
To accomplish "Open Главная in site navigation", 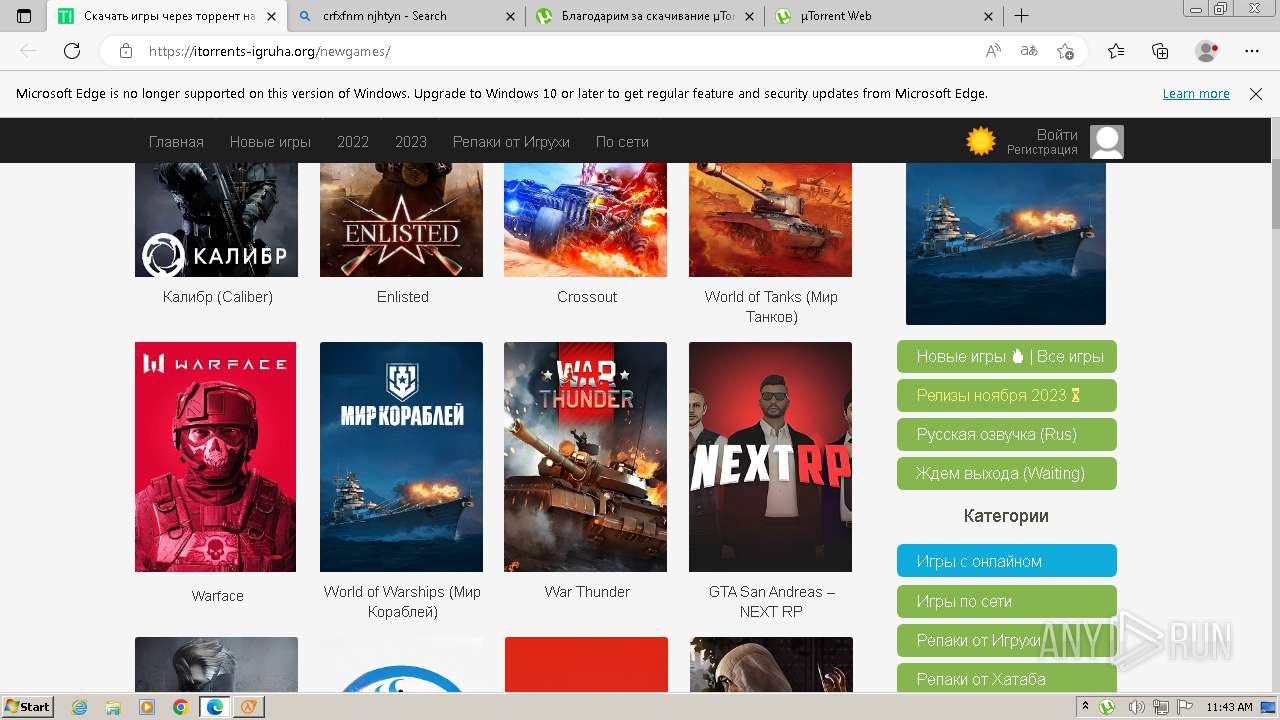I will pyautogui.click(x=176, y=142).
